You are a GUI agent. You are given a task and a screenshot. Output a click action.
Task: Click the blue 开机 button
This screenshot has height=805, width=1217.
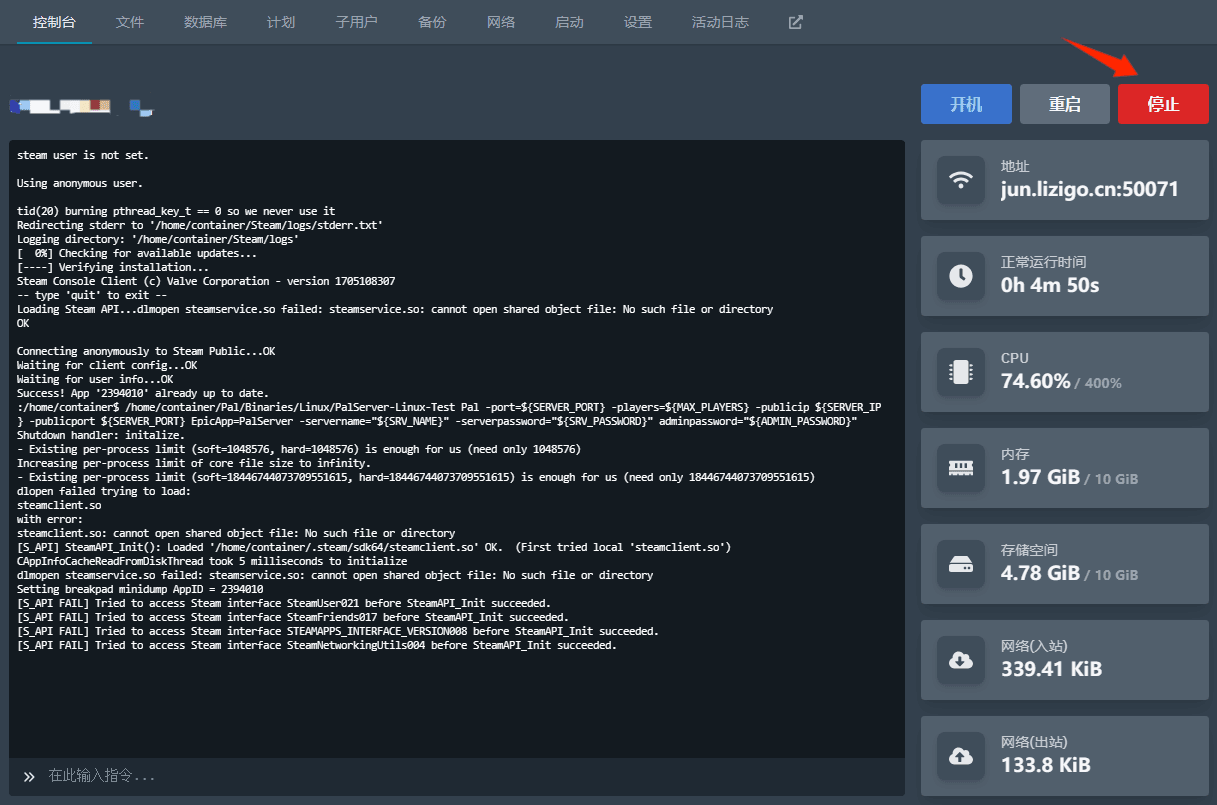[966, 104]
